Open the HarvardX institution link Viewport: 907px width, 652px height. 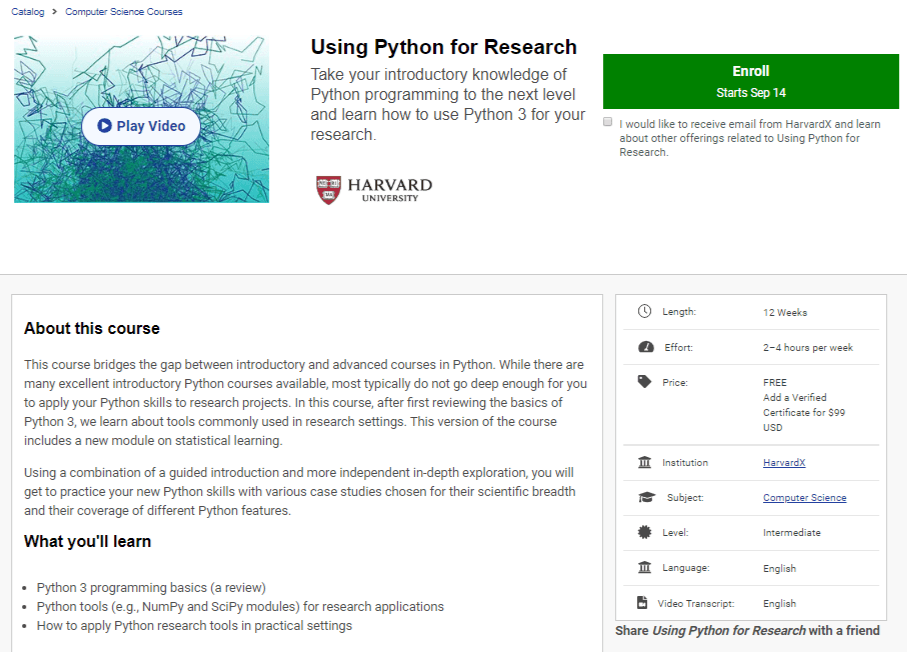(x=785, y=463)
